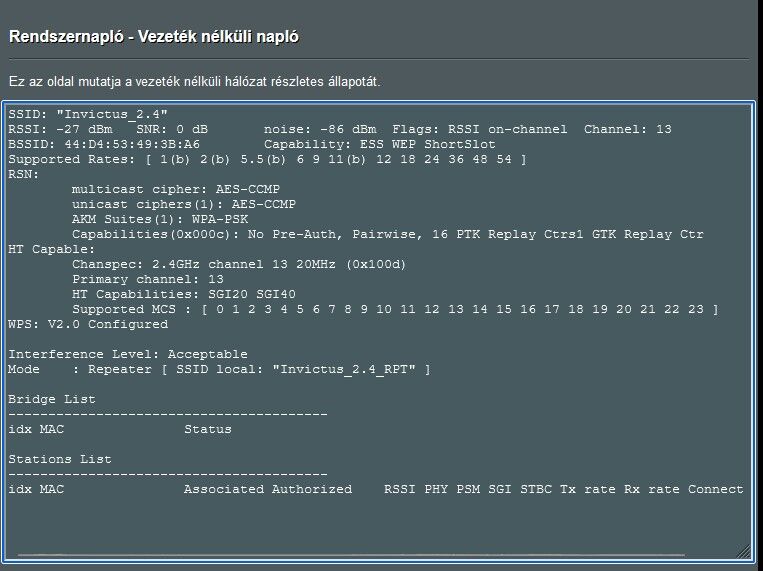Click the Associated Authorized column header
Viewport: 763px width, 571px height.
268,489
